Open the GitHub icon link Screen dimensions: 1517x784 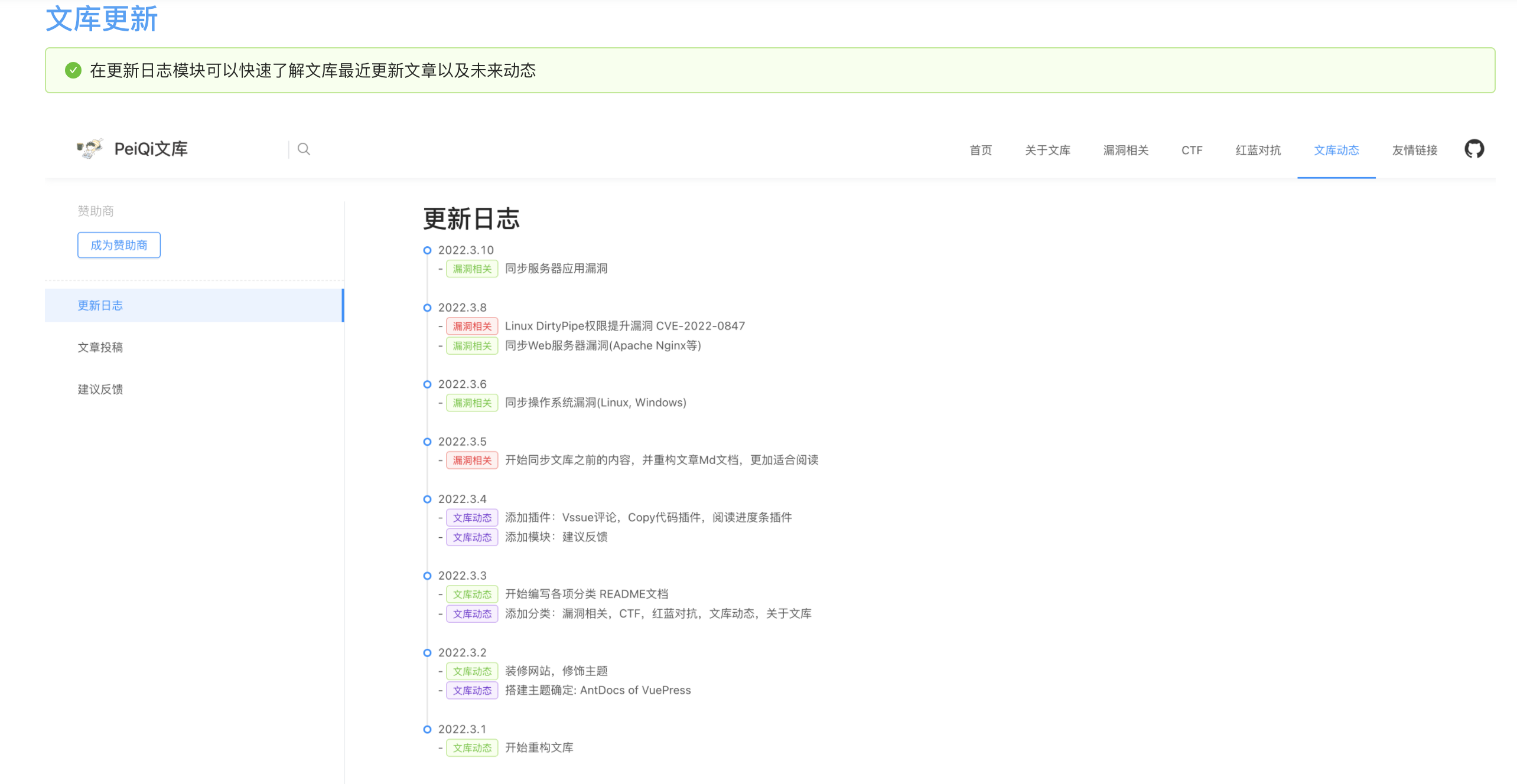pyautogui.click(x=1474, y=149)
